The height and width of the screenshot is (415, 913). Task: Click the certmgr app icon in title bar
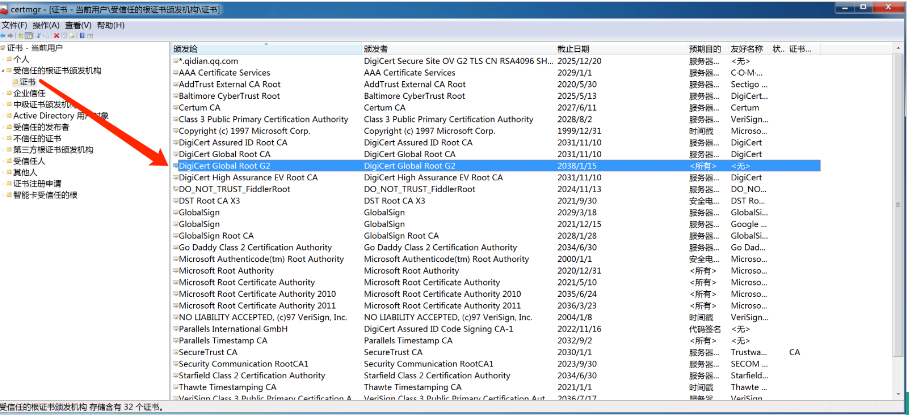(4, 10)
